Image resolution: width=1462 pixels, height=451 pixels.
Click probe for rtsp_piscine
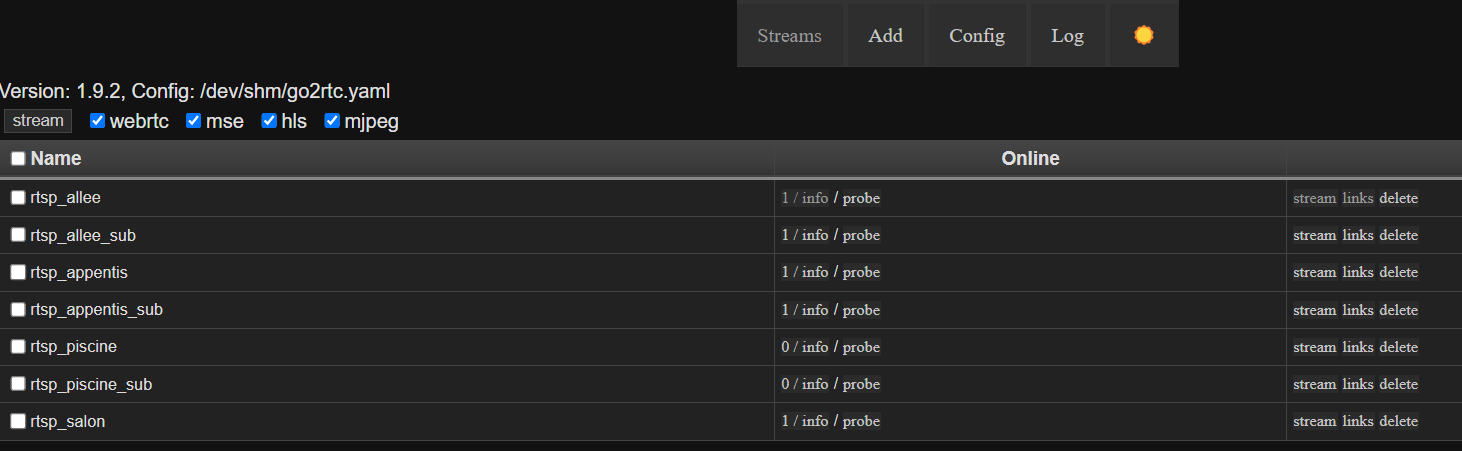pos(861,347)
